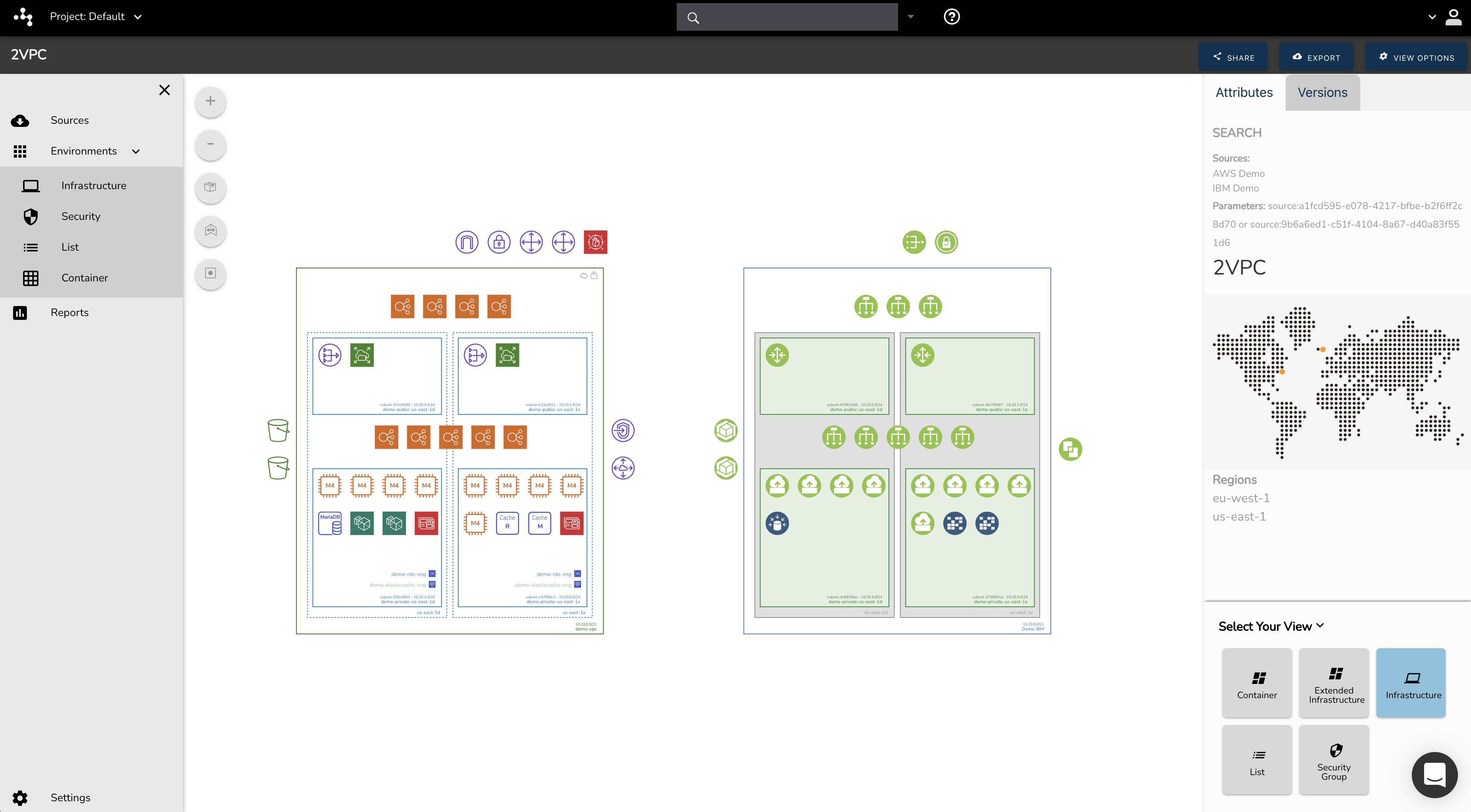1471x812 pixels.
Task: Click the user account icon top right
Action: [1453, 17]
